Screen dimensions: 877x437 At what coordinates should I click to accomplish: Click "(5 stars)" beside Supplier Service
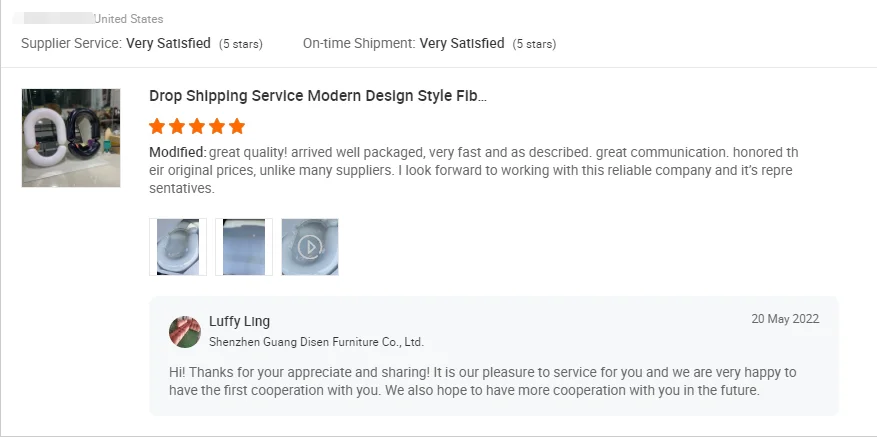click(x=241, y=44)
